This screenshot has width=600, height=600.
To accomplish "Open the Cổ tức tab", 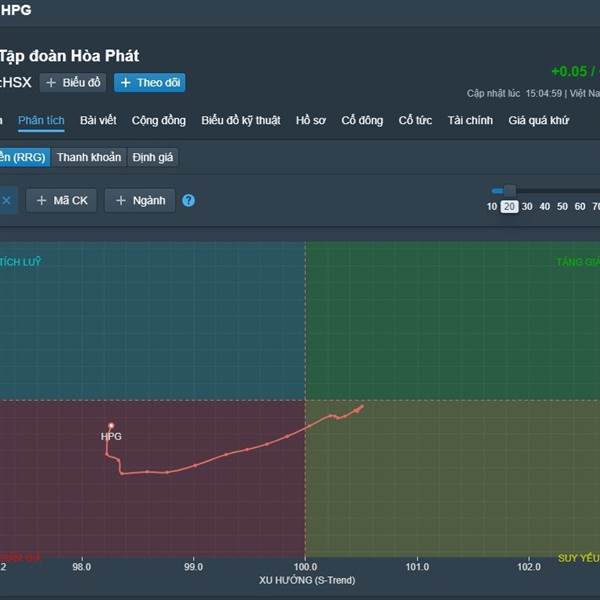I will (x=415, y=121).
